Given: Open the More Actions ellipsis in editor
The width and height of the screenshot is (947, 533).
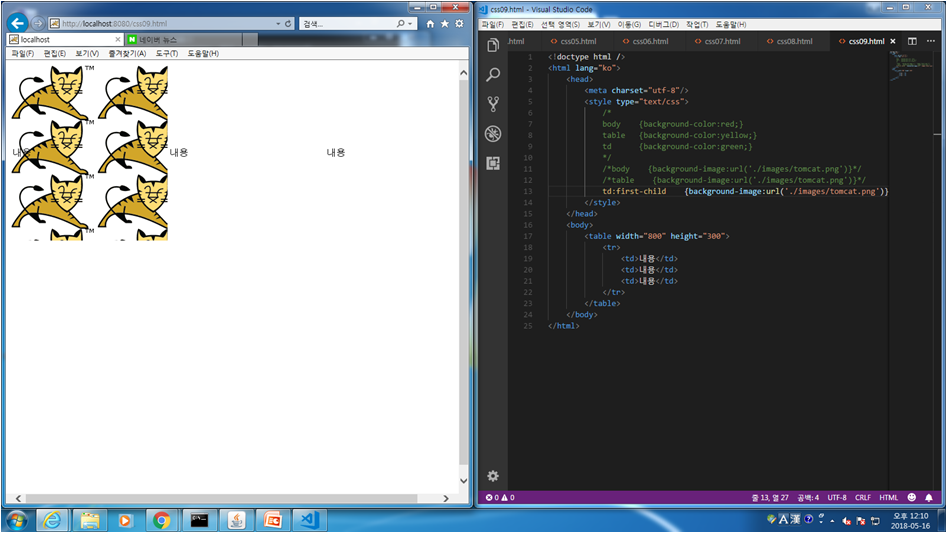Looking at the screenshot, I should click(x=931, y=41).
